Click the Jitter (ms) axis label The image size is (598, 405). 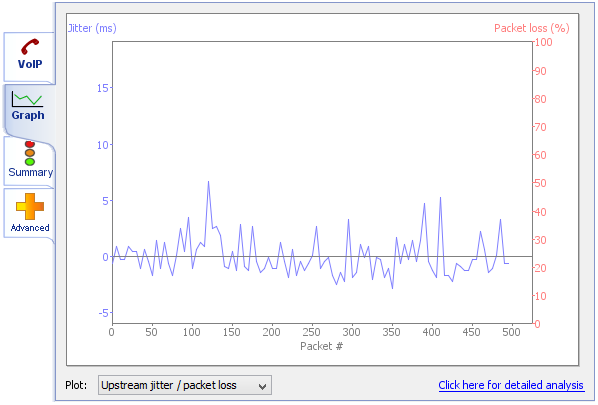92,28
